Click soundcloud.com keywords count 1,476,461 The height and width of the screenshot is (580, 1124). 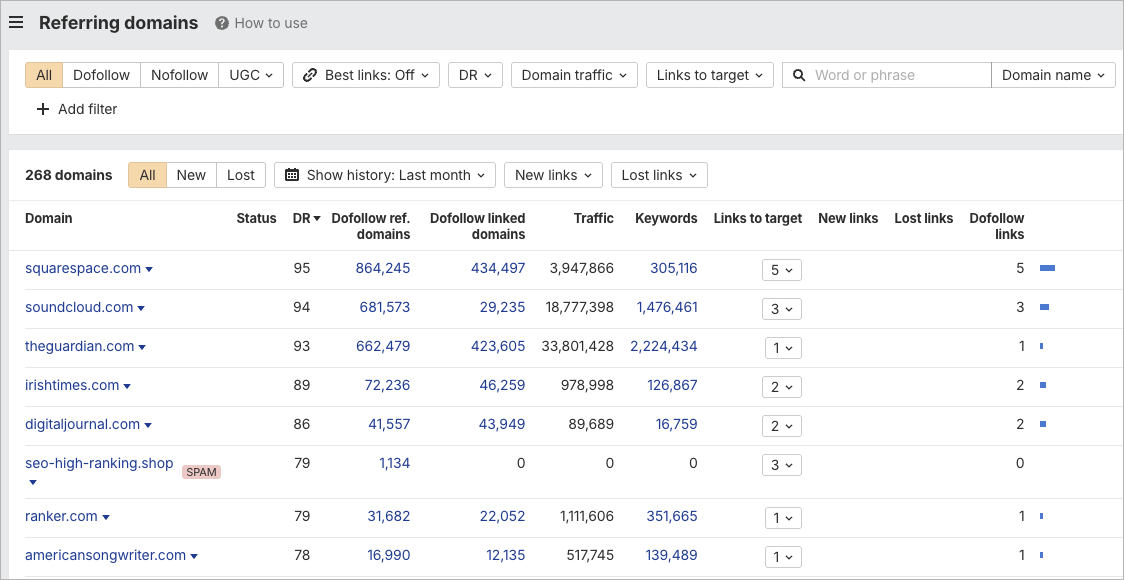[667, 307]
